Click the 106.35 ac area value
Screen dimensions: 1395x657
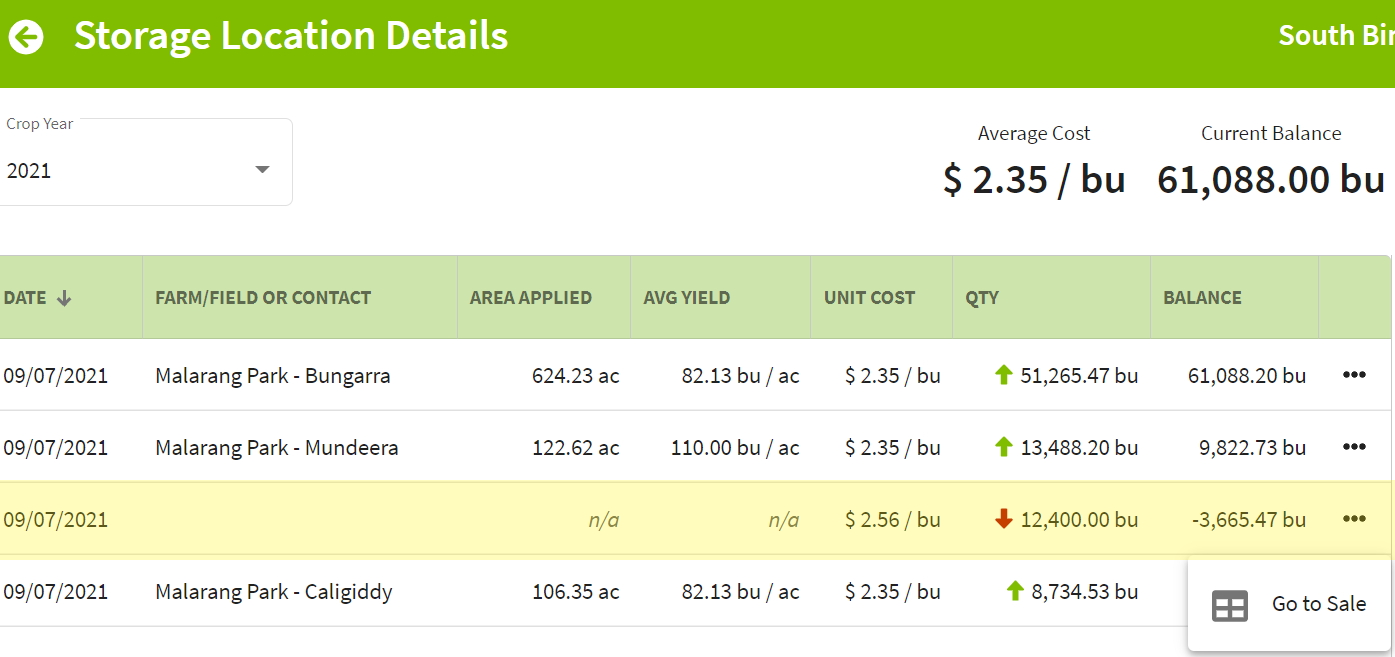pyautogui.click(x=576, y=592)
